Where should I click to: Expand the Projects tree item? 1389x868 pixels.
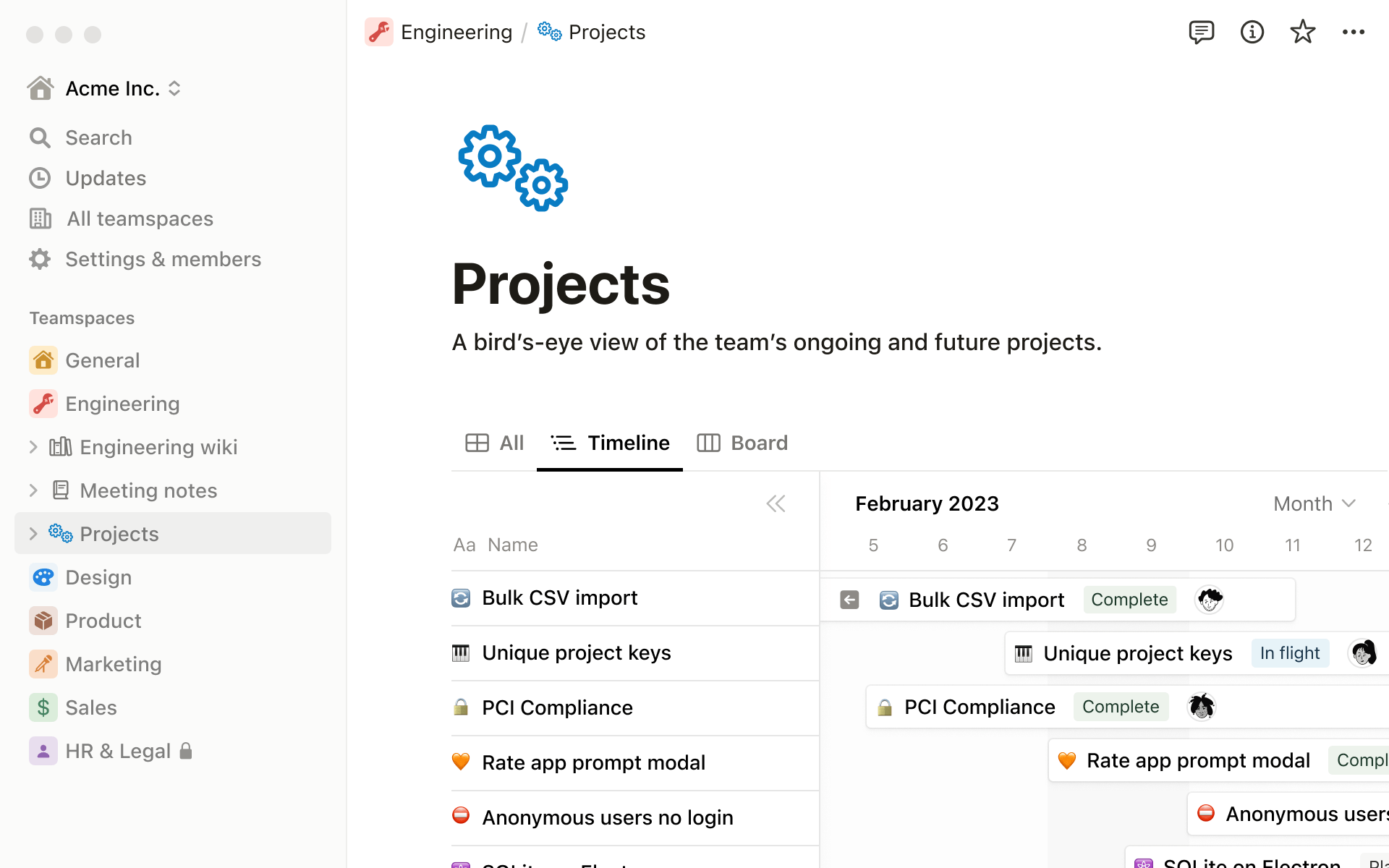[x=32, y=533]
